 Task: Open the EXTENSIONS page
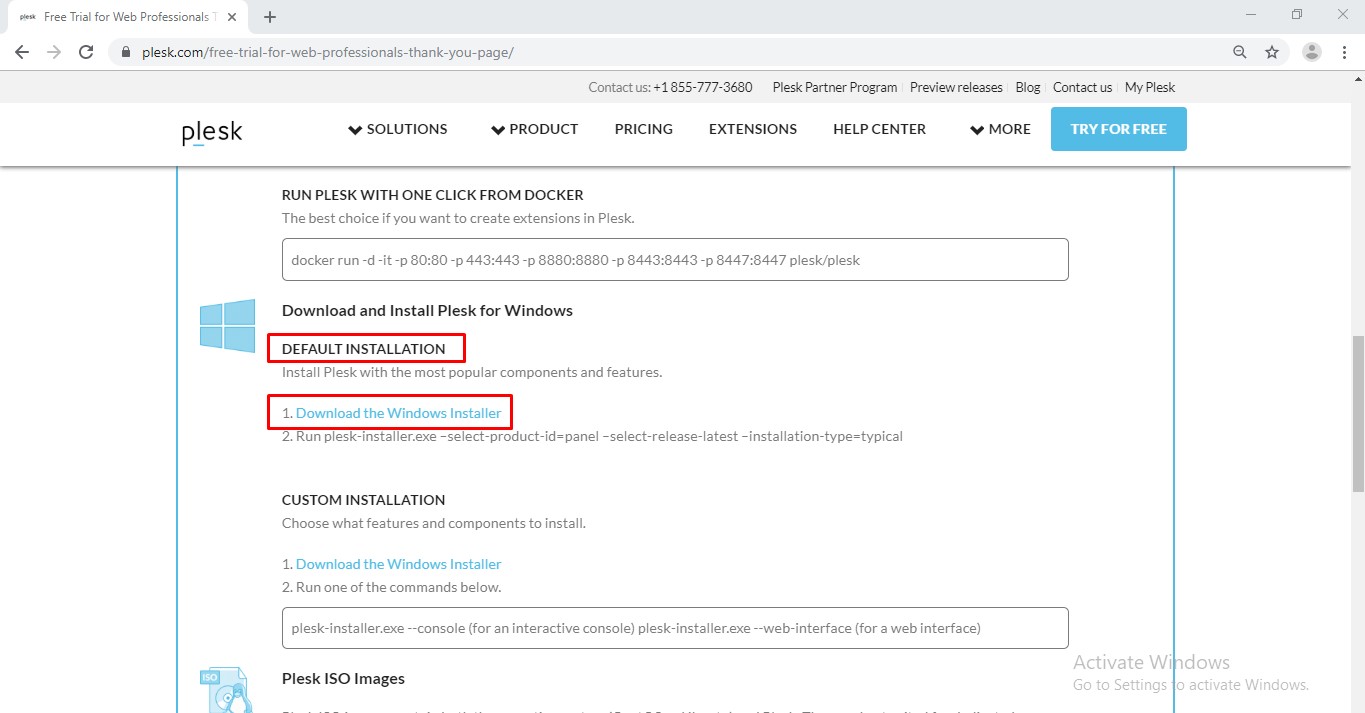[x=753, y=129]
